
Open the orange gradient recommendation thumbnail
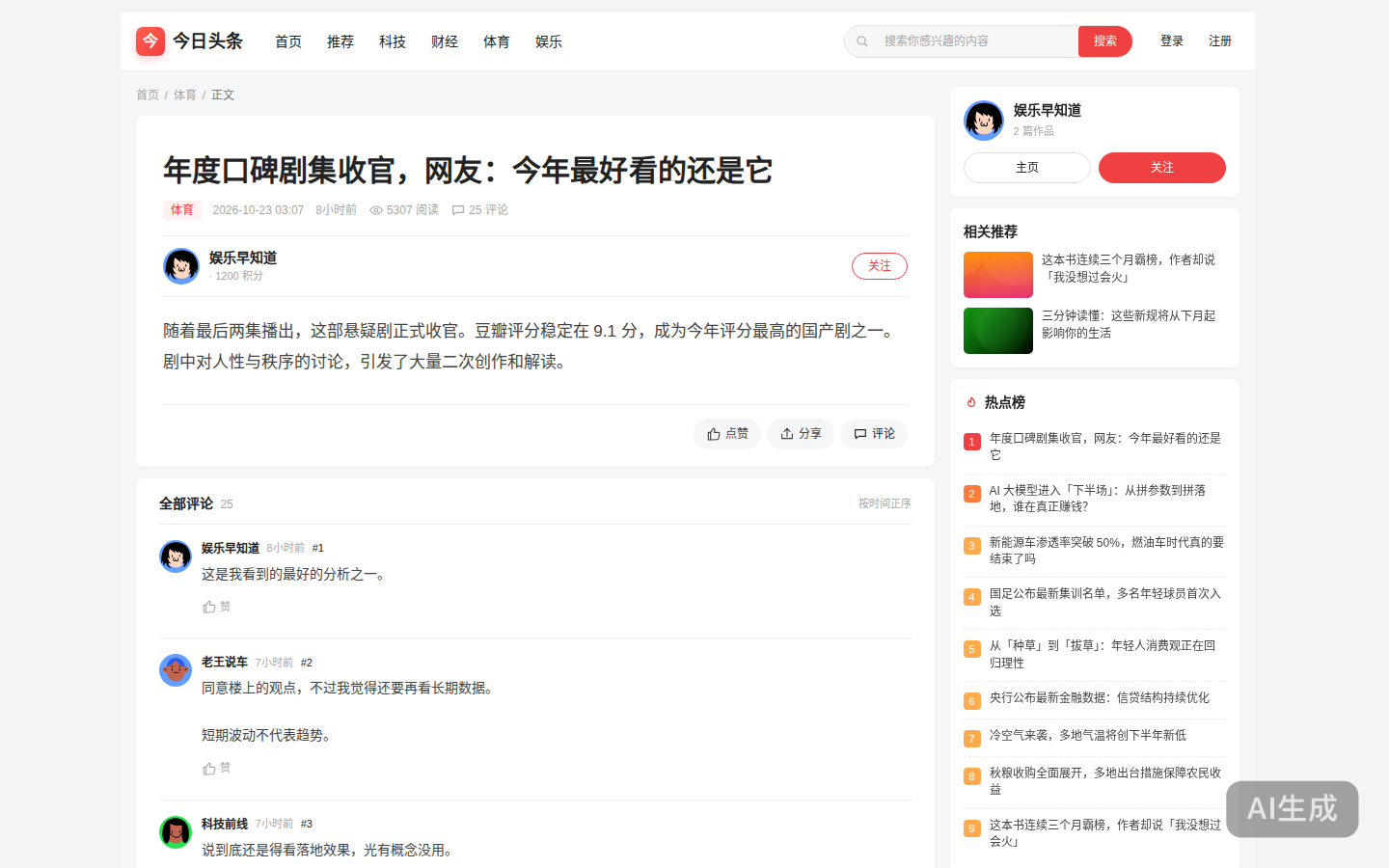click(998, 275)
